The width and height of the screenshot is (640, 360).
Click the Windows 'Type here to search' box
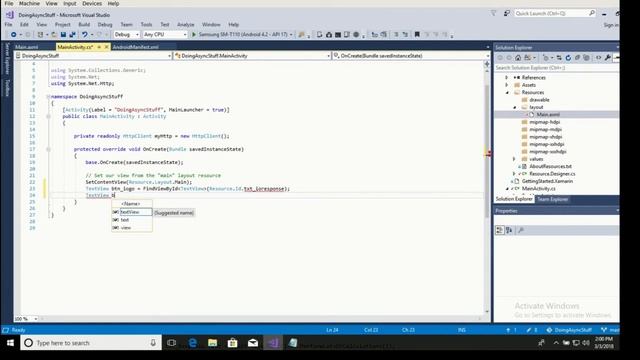click(x=91, y=343)
